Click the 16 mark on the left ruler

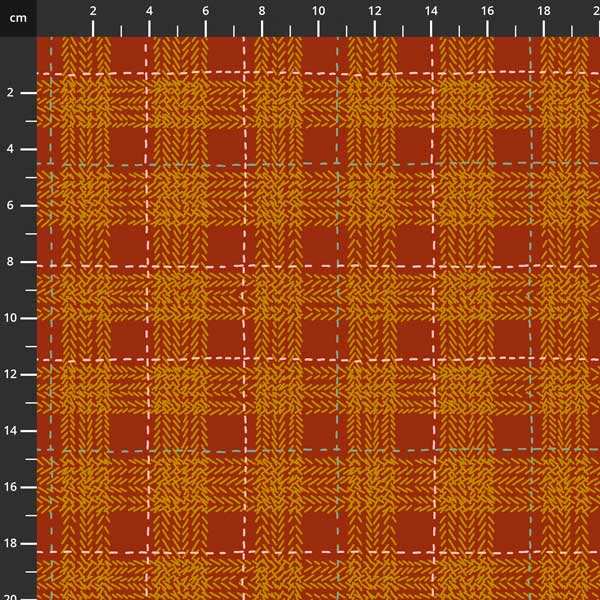[12, 487]
